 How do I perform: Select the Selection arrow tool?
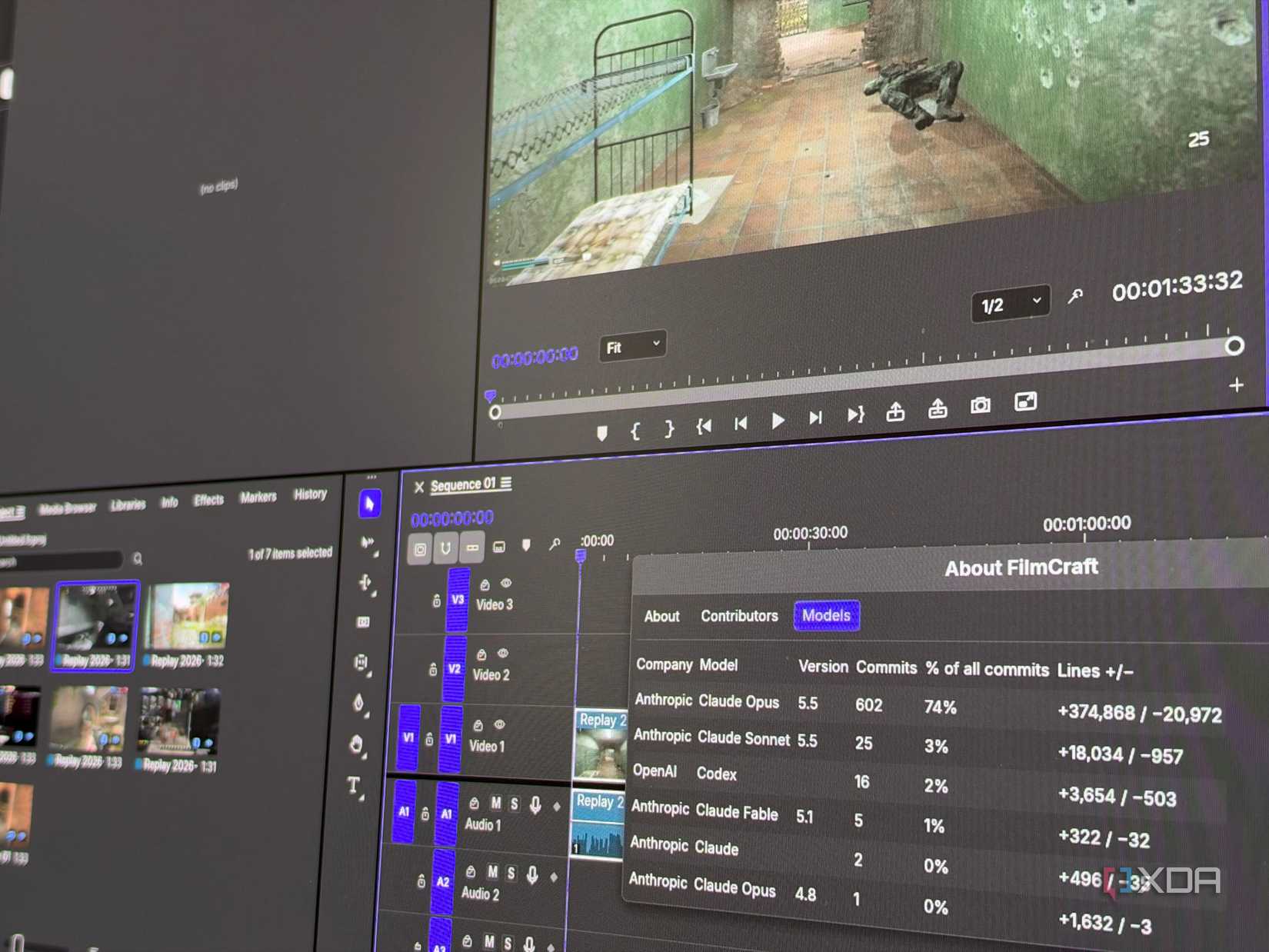(370, 504)
